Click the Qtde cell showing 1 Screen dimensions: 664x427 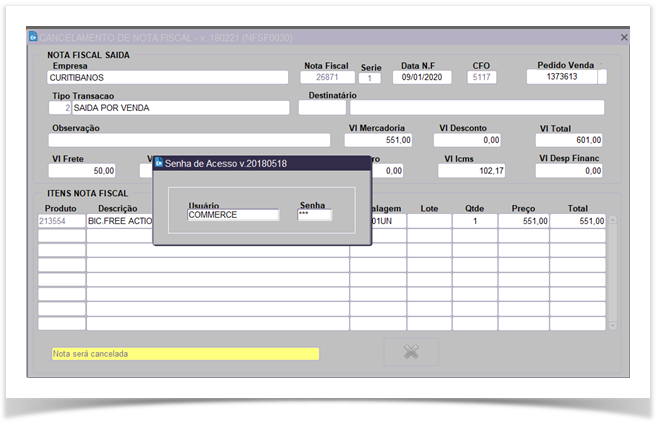coord(475,221)
